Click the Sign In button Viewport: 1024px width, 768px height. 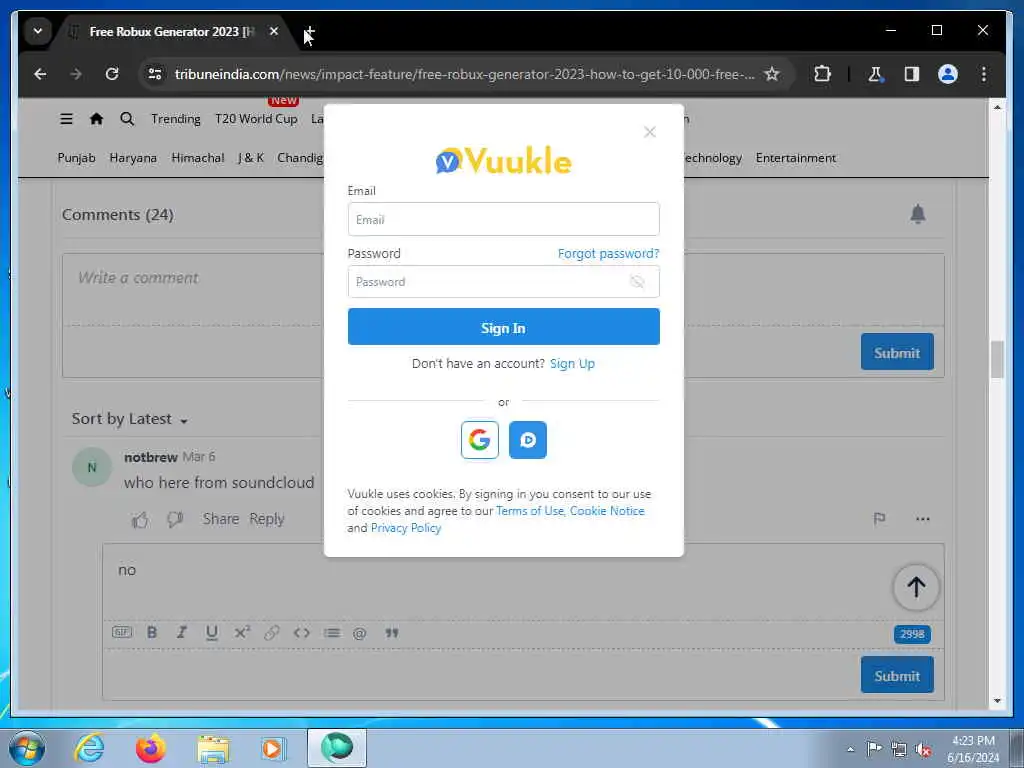tap(504, 327)
